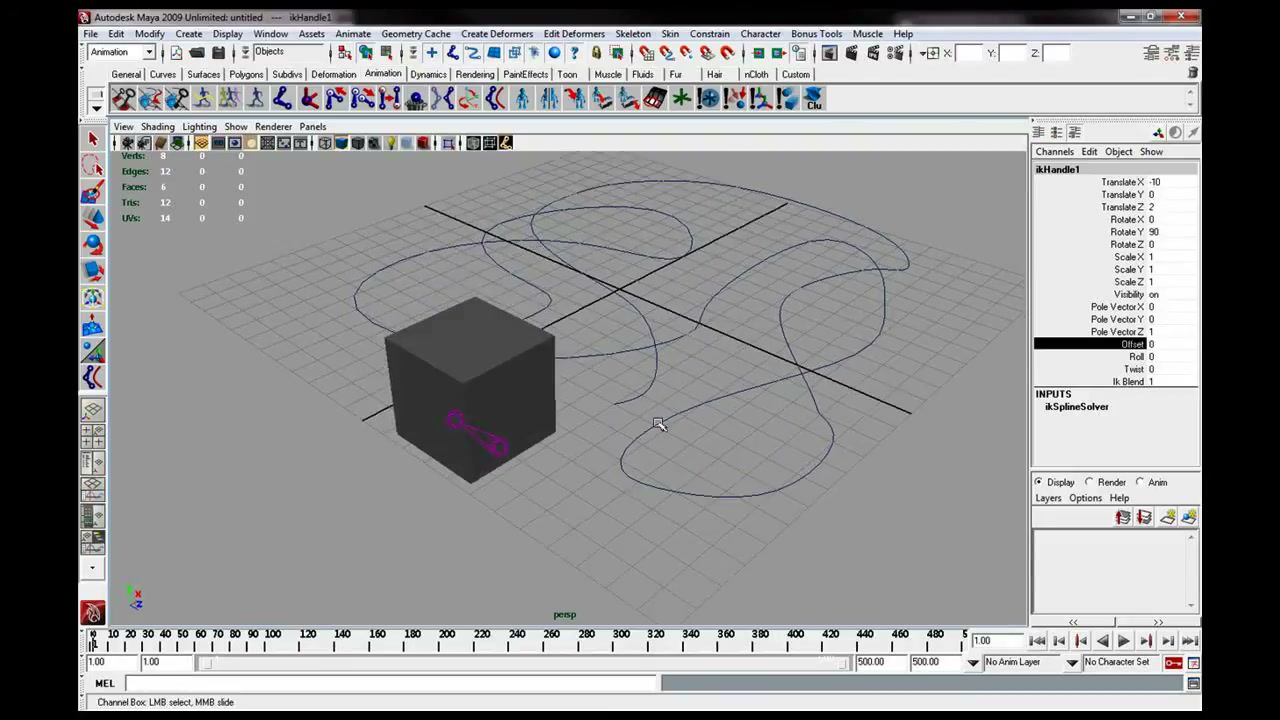
Task: Open the Layers menu in layer editor
Action: (1048, 498)
